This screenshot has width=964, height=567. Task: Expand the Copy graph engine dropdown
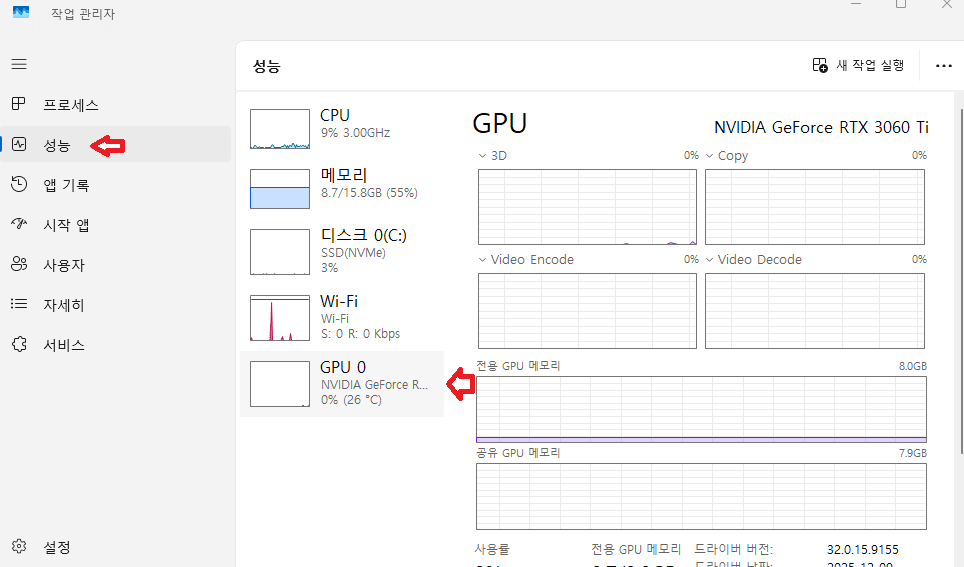(x=710, y=156)
